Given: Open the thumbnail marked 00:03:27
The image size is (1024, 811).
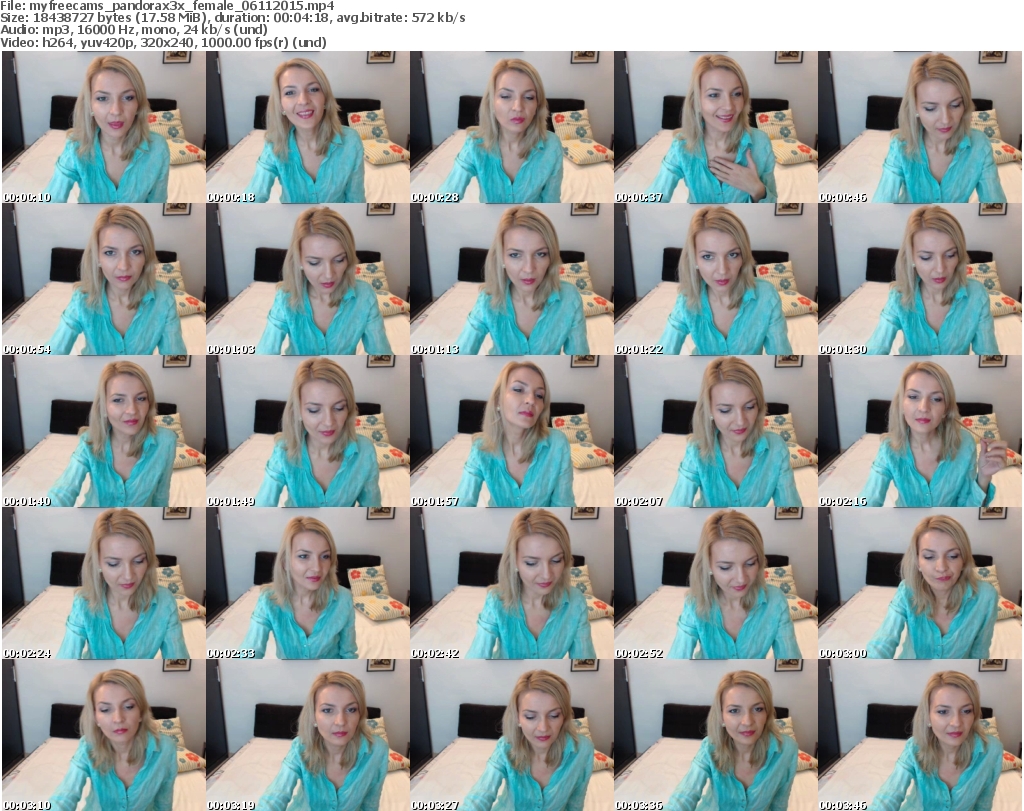Looking at the screenshot, I should (x=511, y=735).
